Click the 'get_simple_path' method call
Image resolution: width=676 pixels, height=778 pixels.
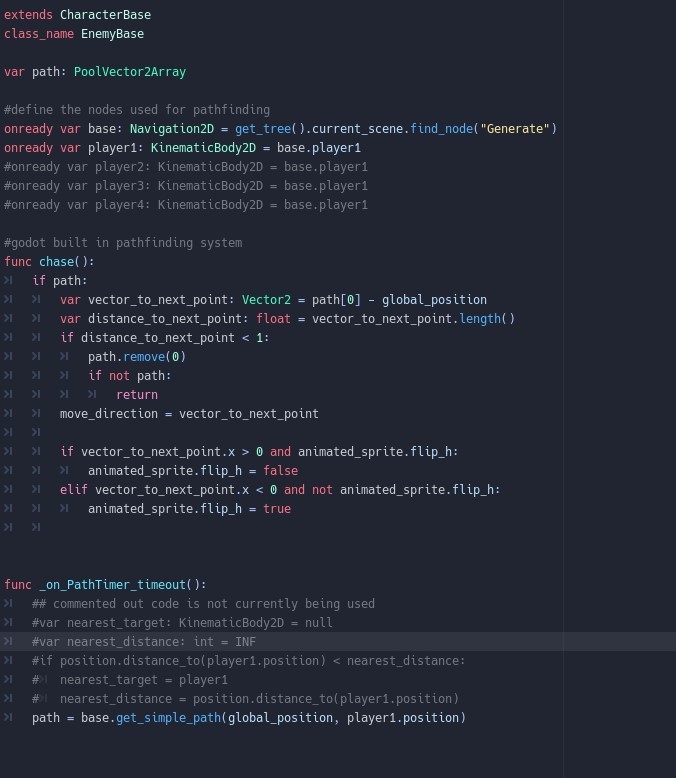[x=168, y=718]
